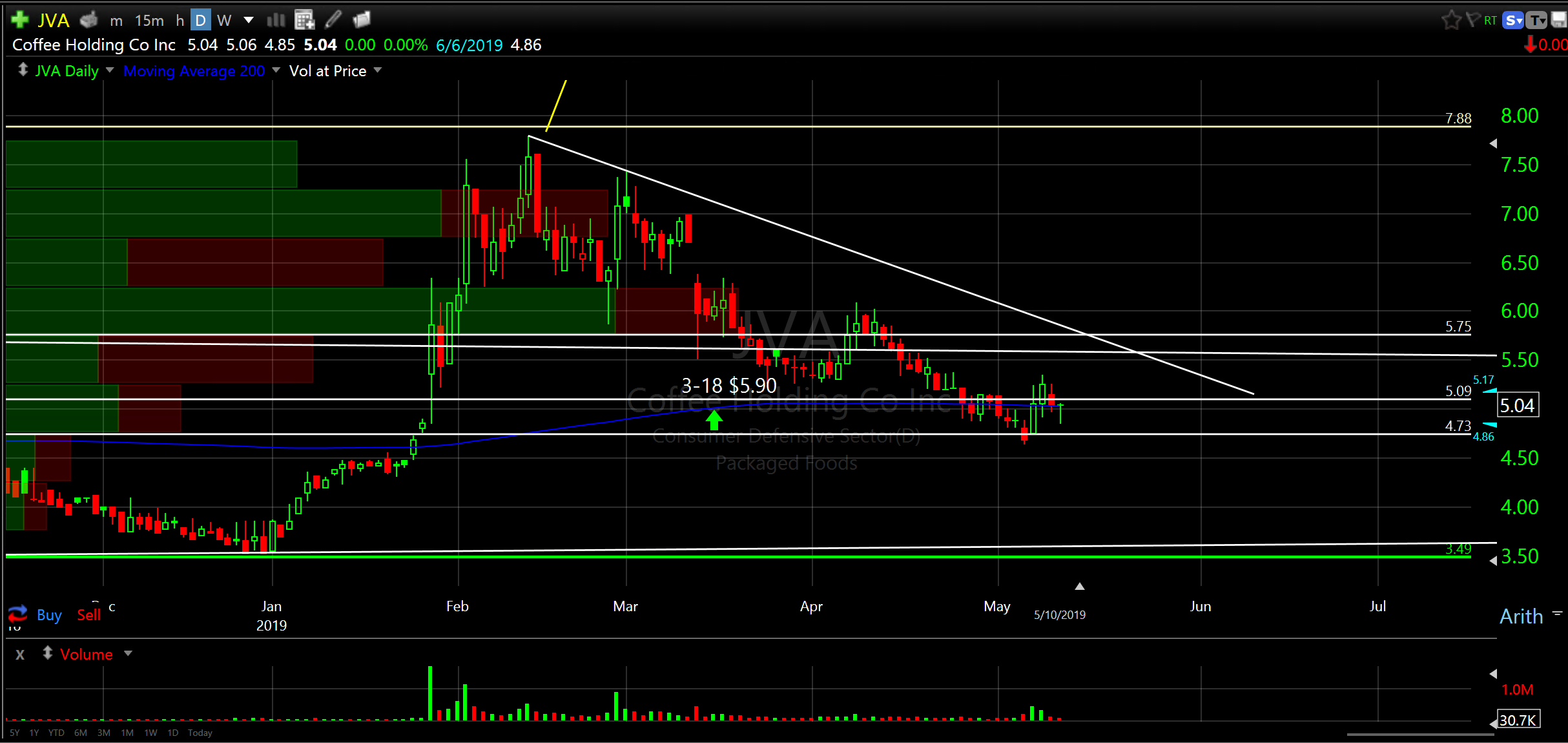Open Moving Average 200 dropdown
The width and height of the screenshot is (1568, 743).
coord(276,70)
